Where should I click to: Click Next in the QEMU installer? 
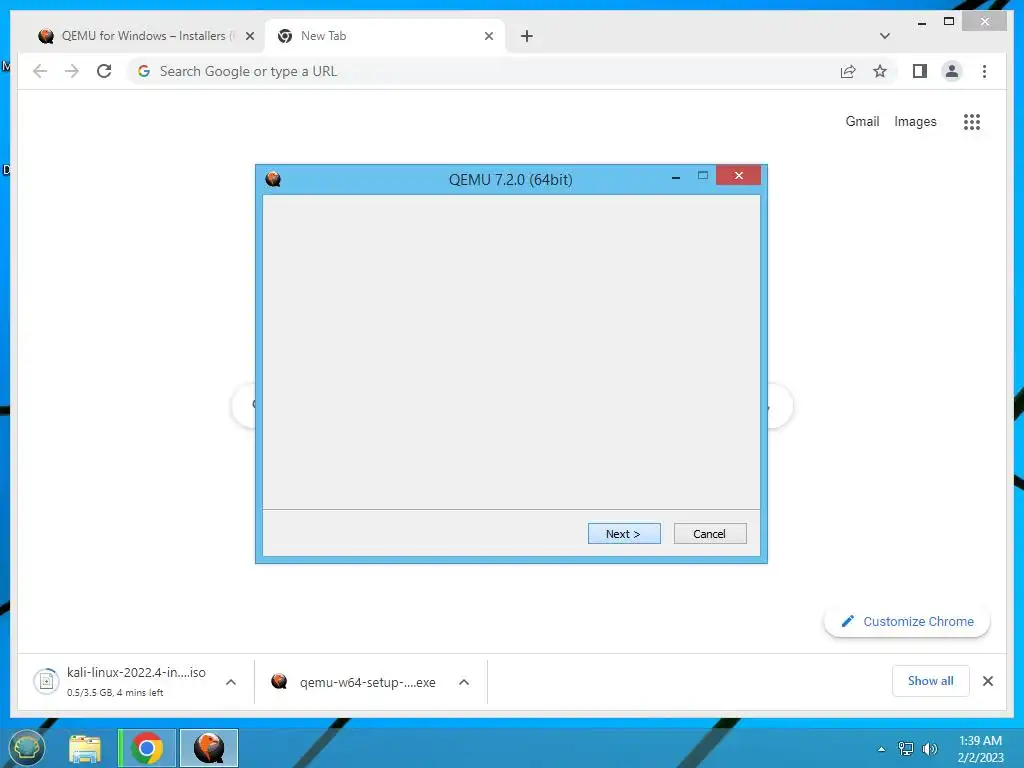[624, 534]
